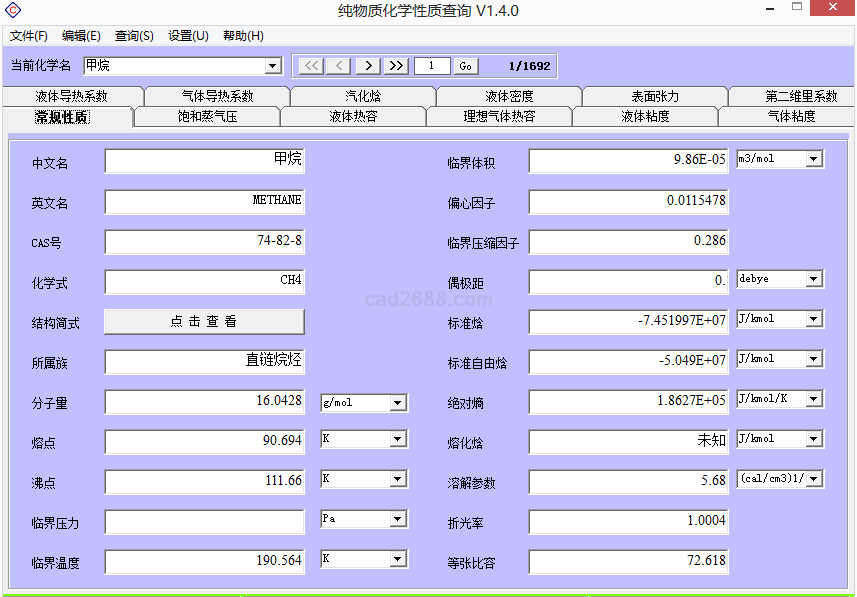
Task: Jump to last record with >> button
Action: point(397,66)
